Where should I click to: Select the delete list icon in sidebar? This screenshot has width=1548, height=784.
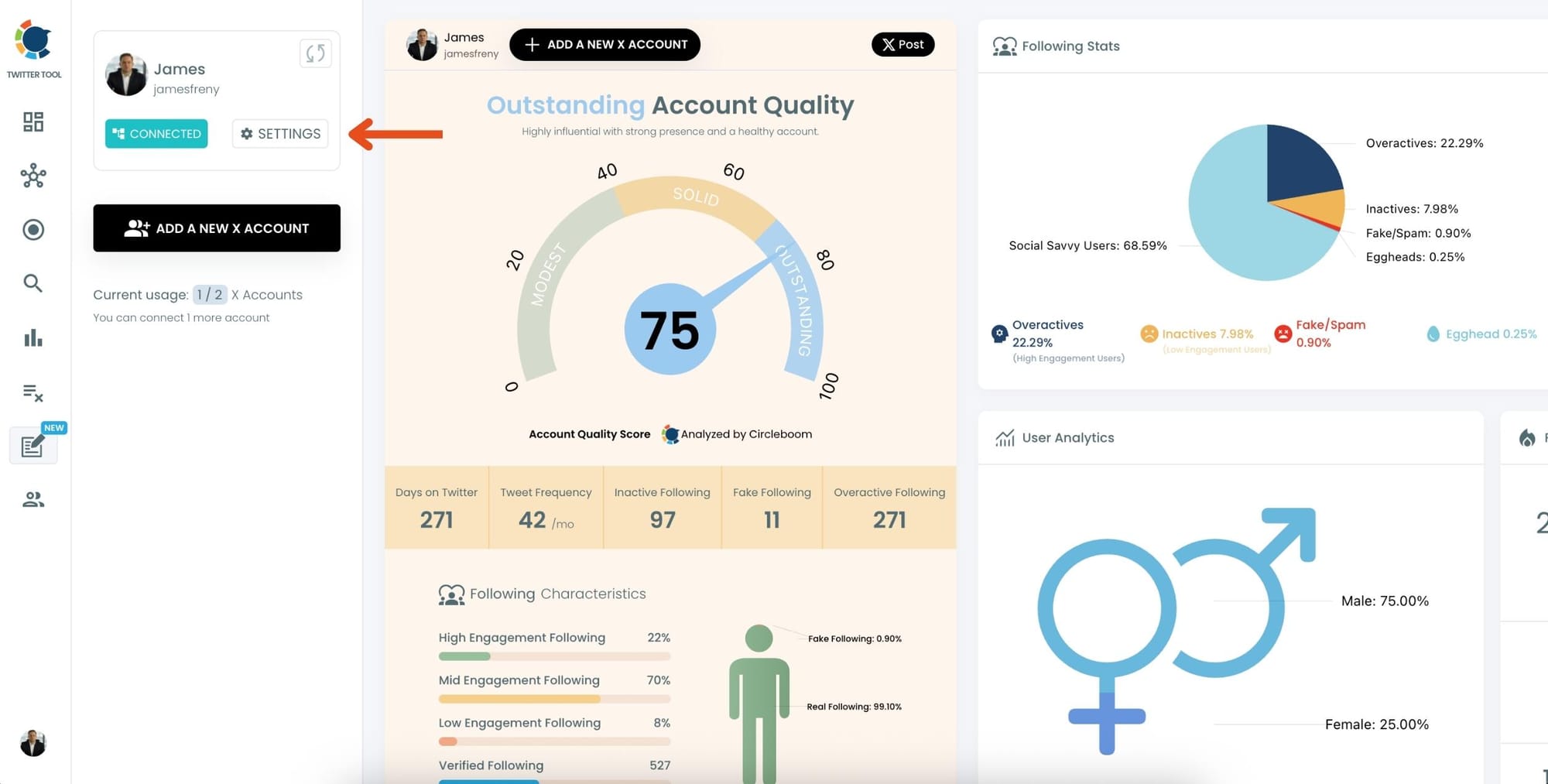click(33, 392)
